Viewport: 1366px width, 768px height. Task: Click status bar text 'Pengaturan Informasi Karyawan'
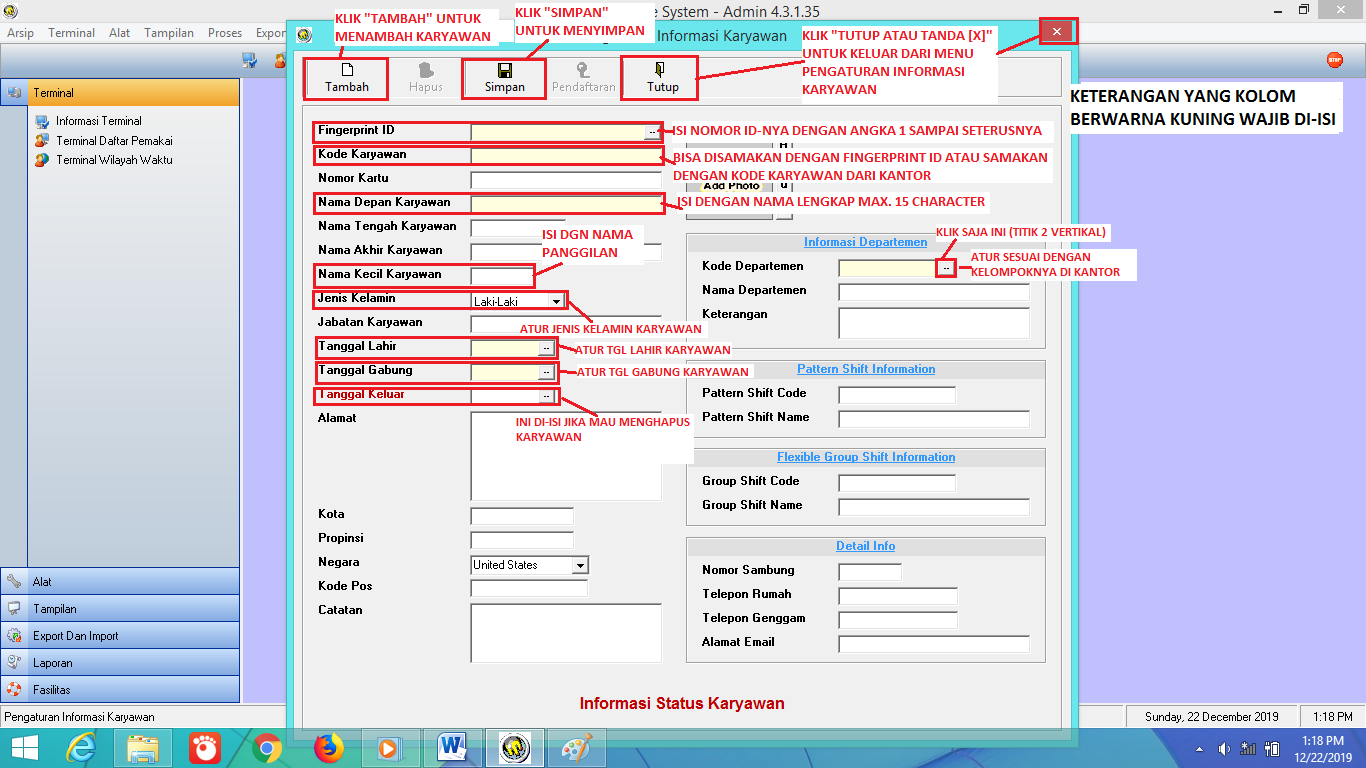pos(80,717)
